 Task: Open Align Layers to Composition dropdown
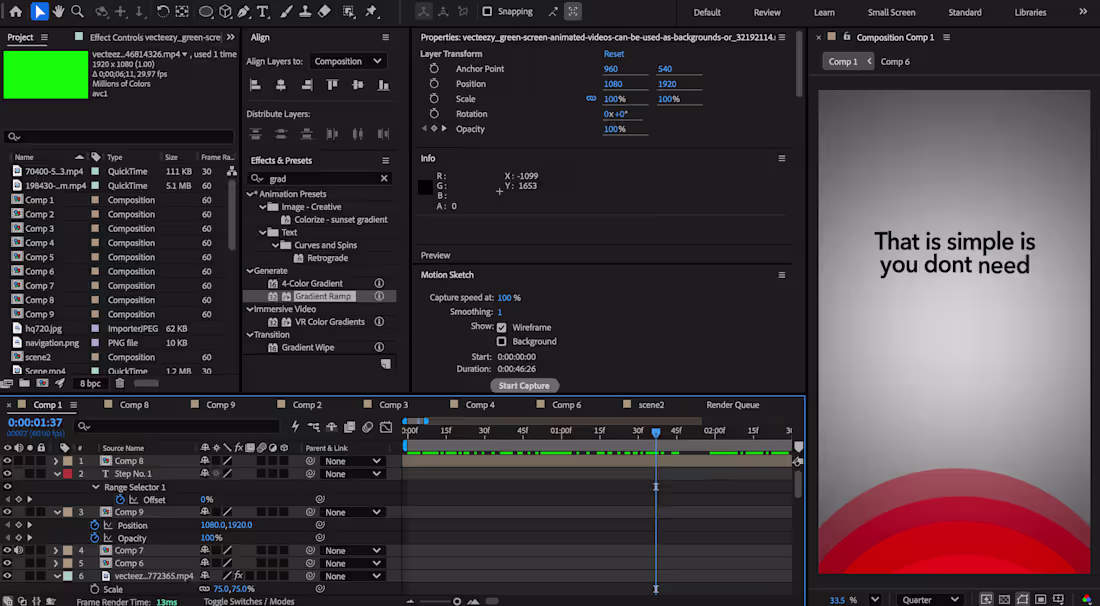348,61
